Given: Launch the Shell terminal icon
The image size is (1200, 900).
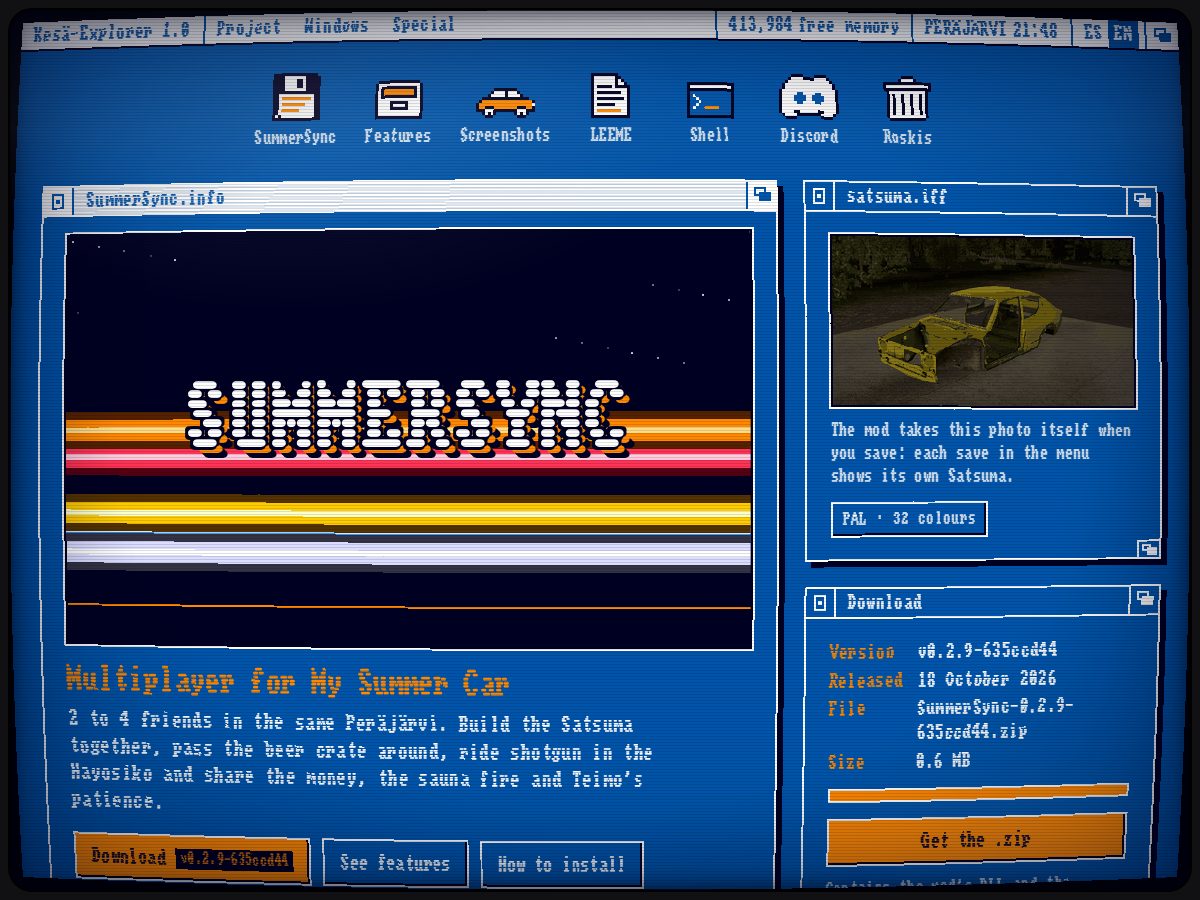Looking at the screenshot, I should pos(710,110).
